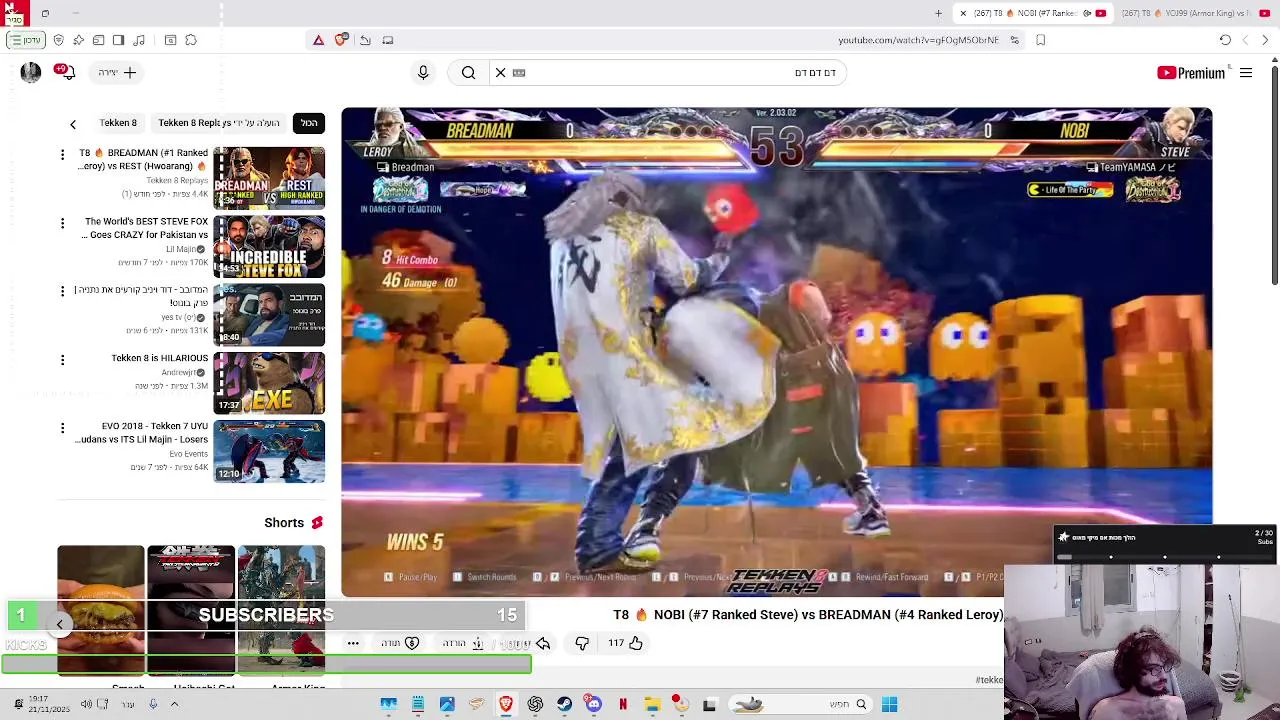Open more options for EVO 2018 video
Image resolution: width=1280 pixels, height=720 pixels.
(62, 427)
